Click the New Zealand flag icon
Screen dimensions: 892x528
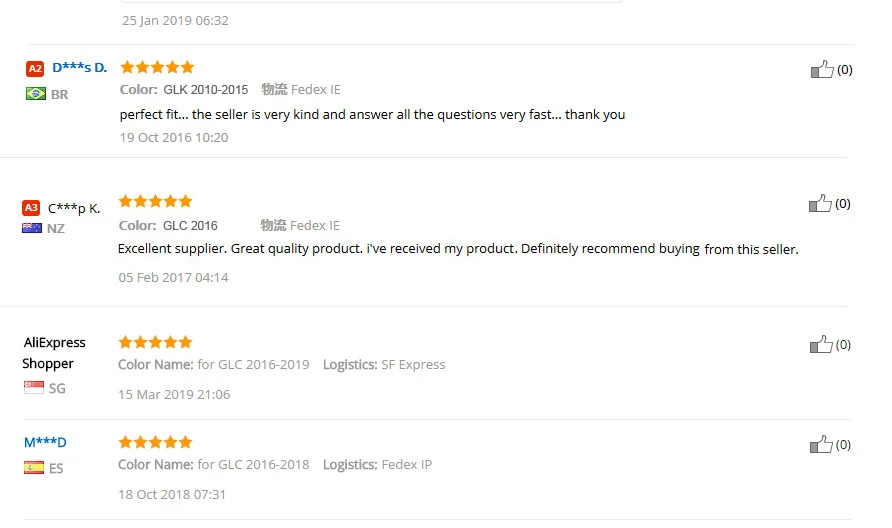[32, 228]
